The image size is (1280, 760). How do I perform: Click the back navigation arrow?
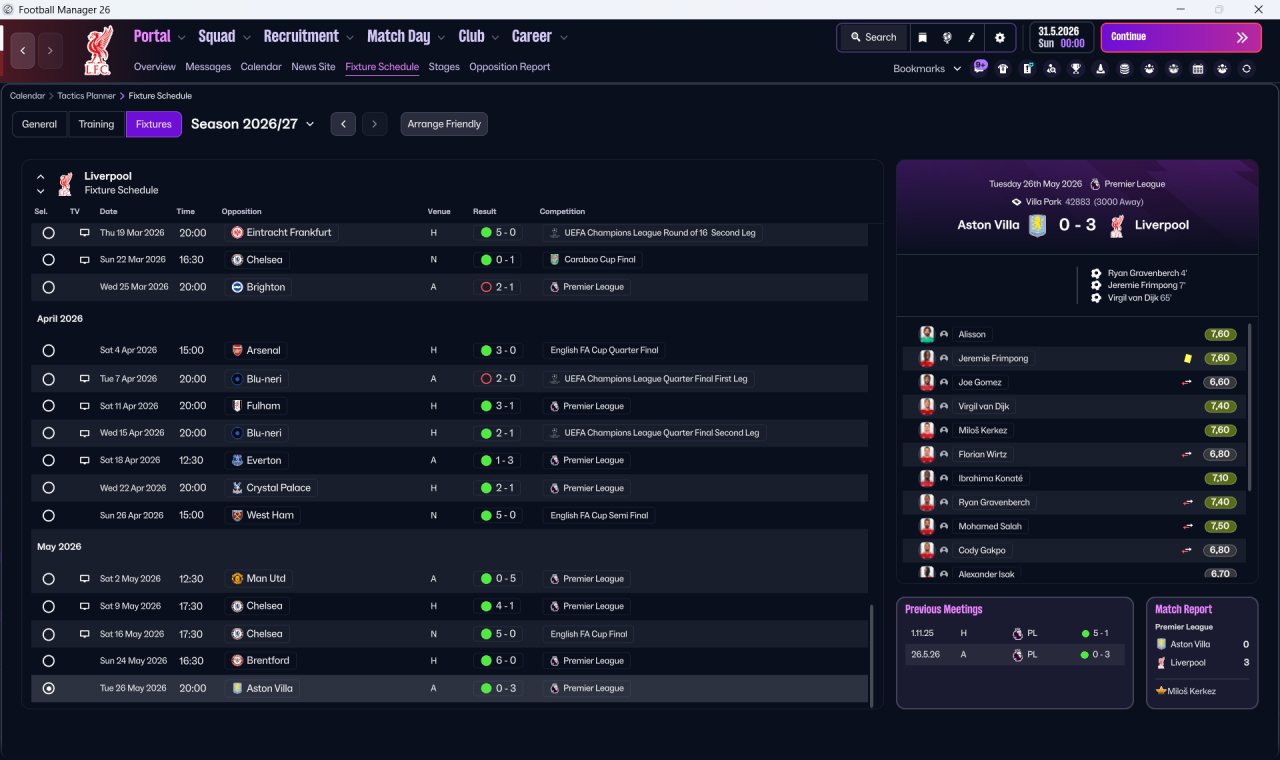(22, 50)
